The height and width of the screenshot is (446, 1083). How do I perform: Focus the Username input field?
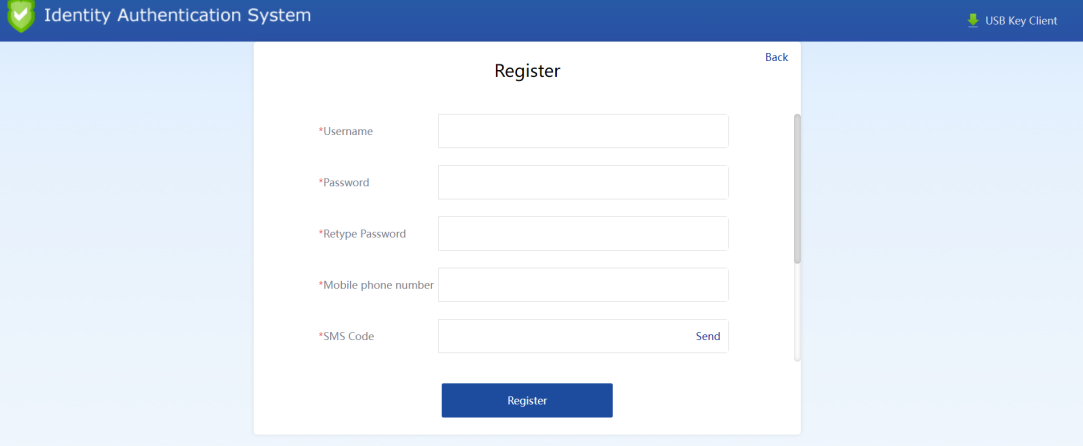[583, 131]
